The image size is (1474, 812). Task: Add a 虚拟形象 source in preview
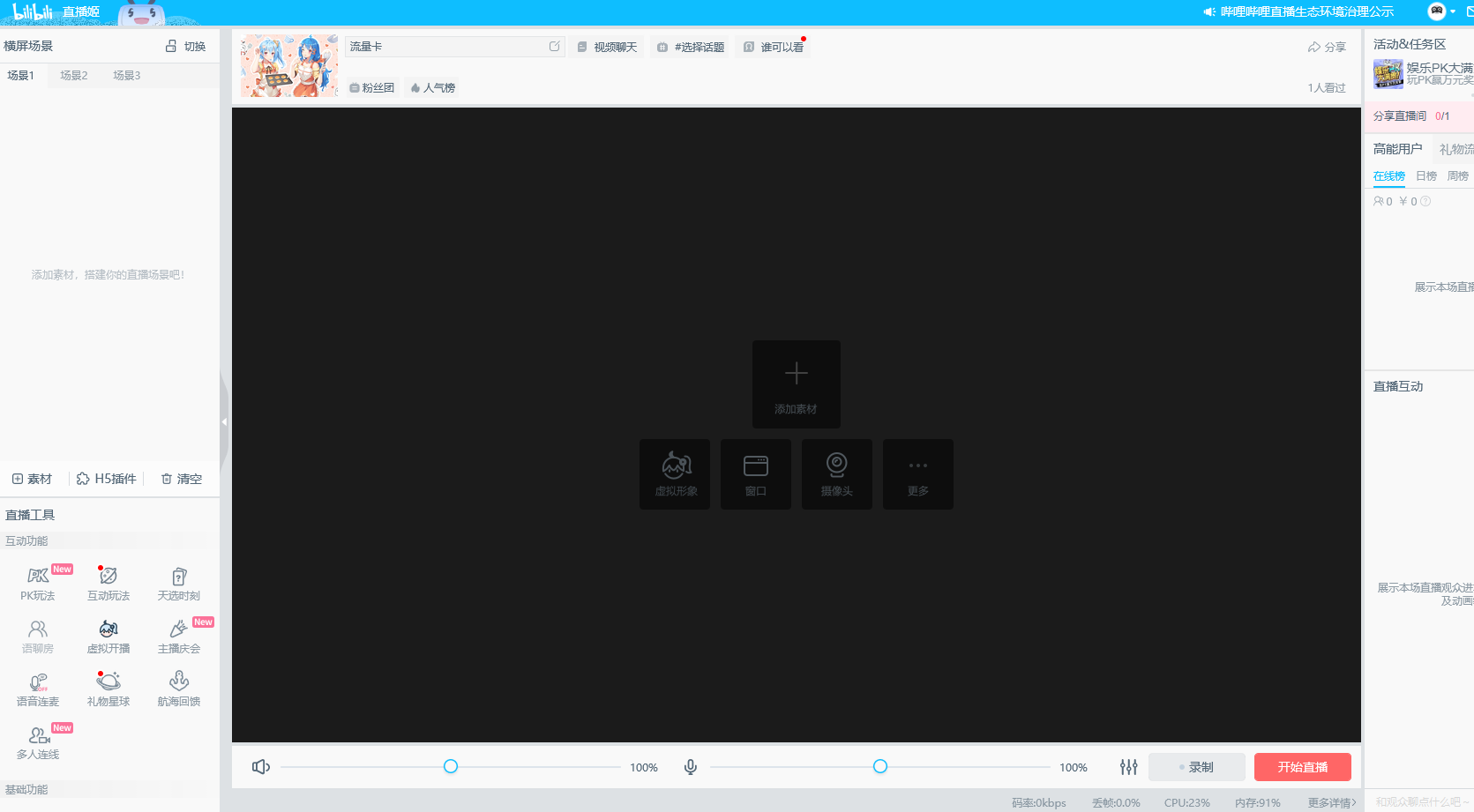pyautogui.click(x=675, y=474)
